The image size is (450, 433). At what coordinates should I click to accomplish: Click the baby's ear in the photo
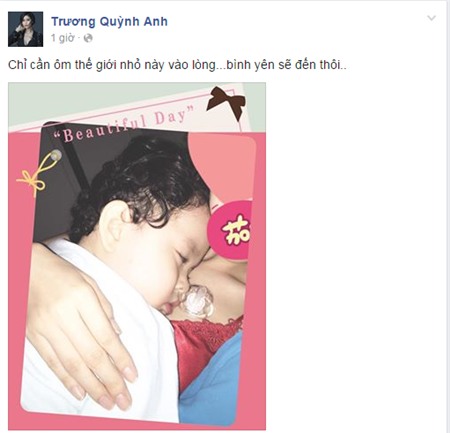[117, 222]
